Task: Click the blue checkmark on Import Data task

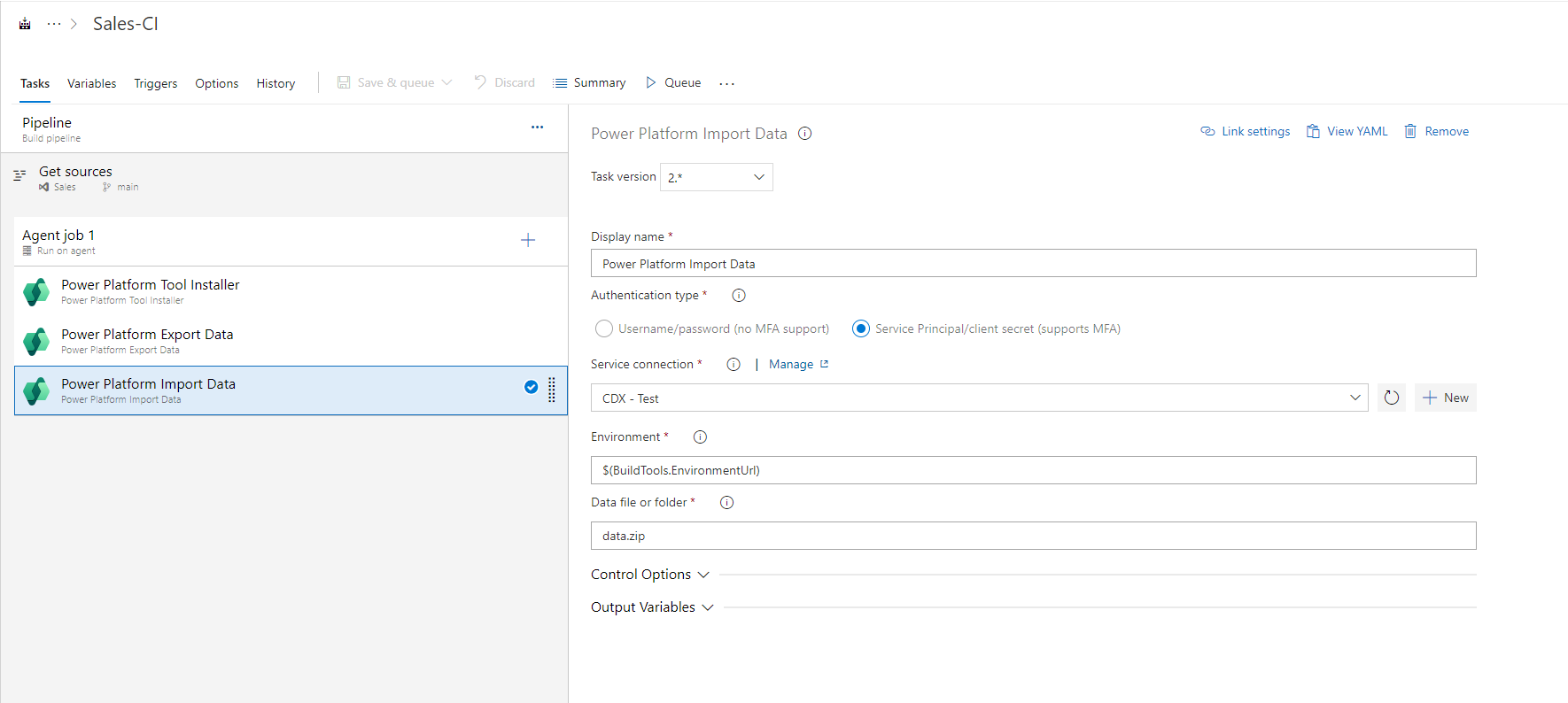Action: coord(532,387)
